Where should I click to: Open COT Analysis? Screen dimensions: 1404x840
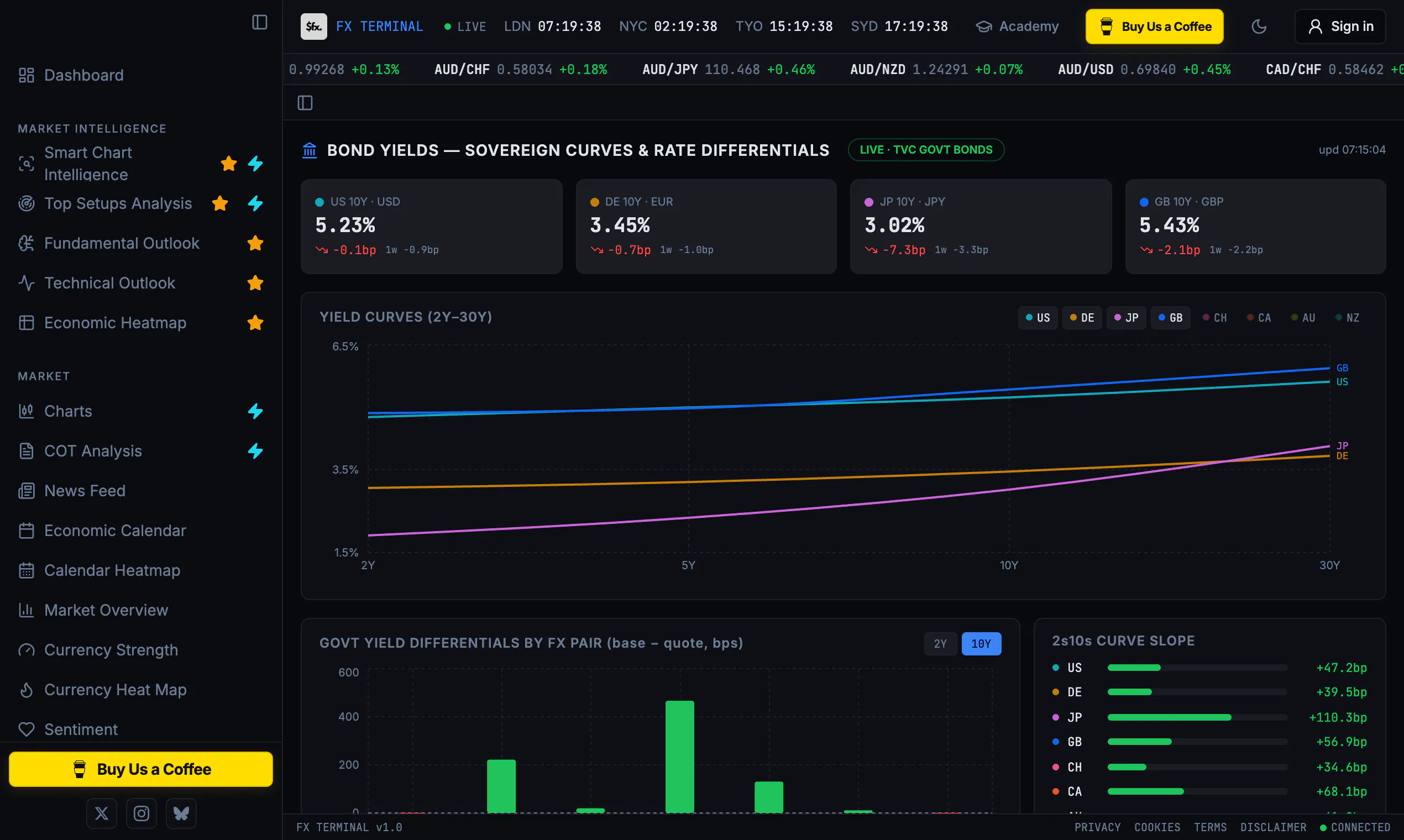coord(93,451)
